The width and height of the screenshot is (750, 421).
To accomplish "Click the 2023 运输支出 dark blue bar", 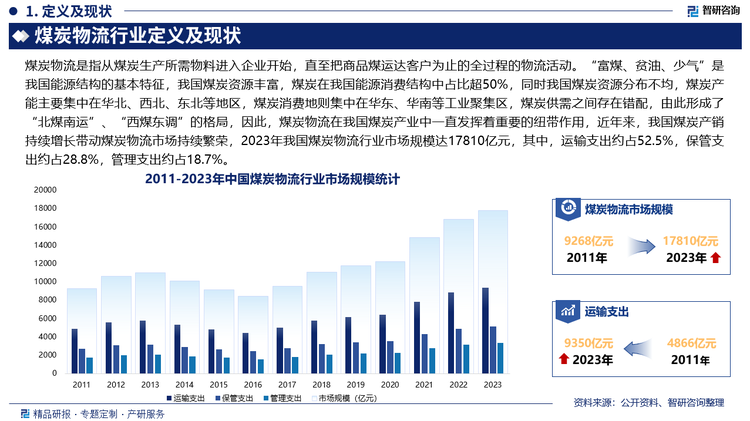I will [485, 331].
